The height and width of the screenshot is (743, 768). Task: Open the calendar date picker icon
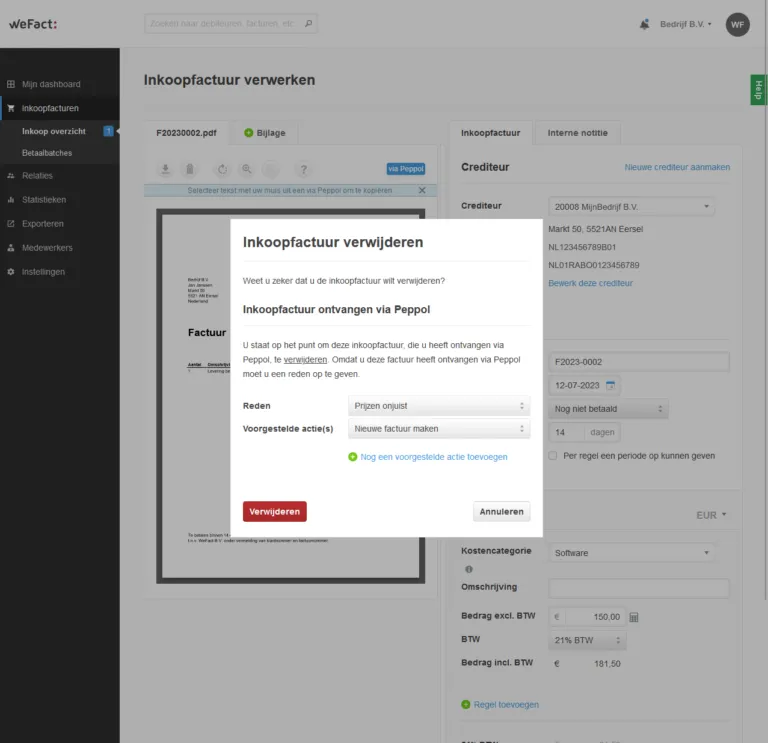pos(610,385)
